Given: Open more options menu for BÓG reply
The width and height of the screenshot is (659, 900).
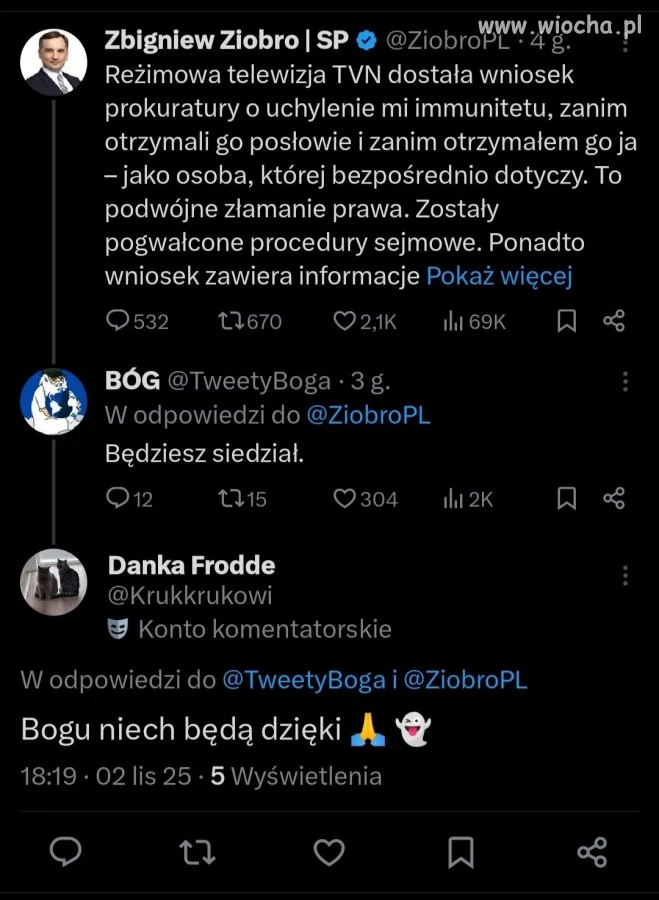Looking at the screenshot, I should pos(625,381).
